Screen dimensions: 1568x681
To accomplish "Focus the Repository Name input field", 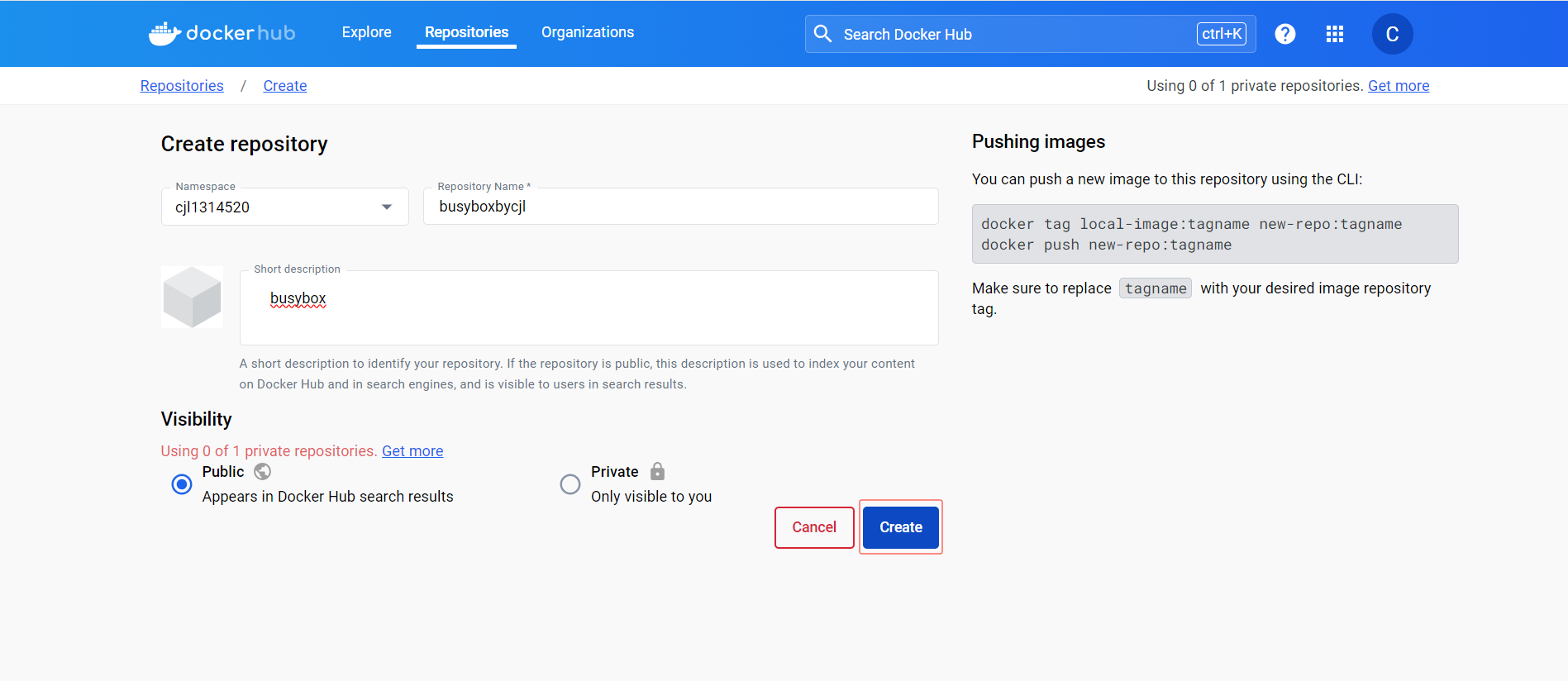I will pyautogui.click(x=681, y=207).
